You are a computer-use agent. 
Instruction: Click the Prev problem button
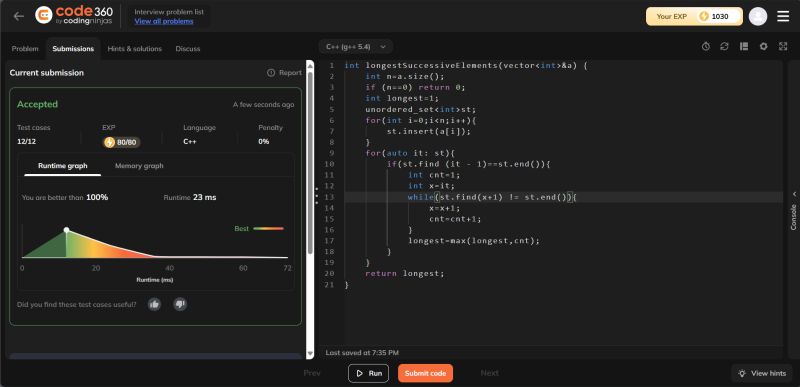tap(312, 373)
